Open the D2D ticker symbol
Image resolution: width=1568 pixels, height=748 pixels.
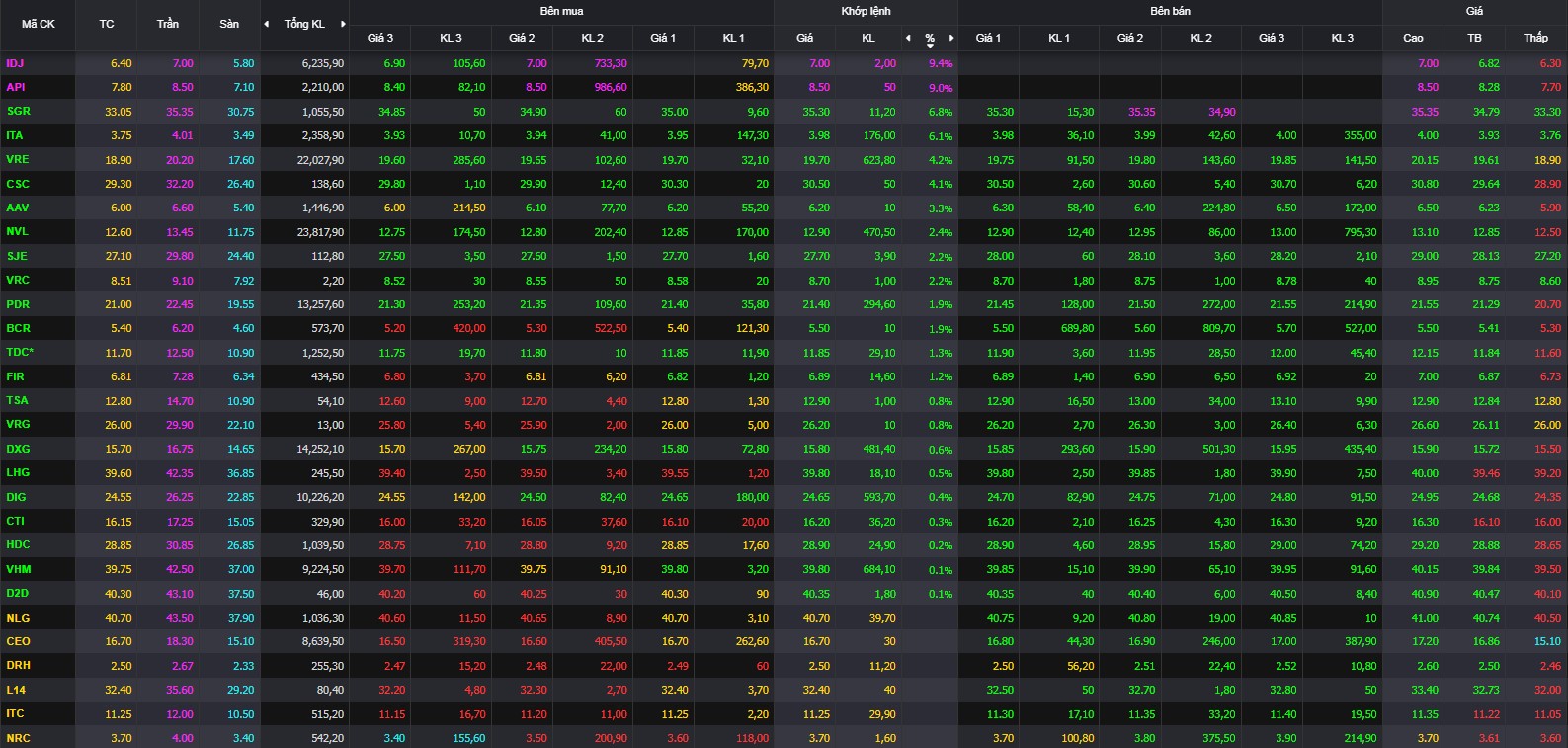(x=17, y=593)
